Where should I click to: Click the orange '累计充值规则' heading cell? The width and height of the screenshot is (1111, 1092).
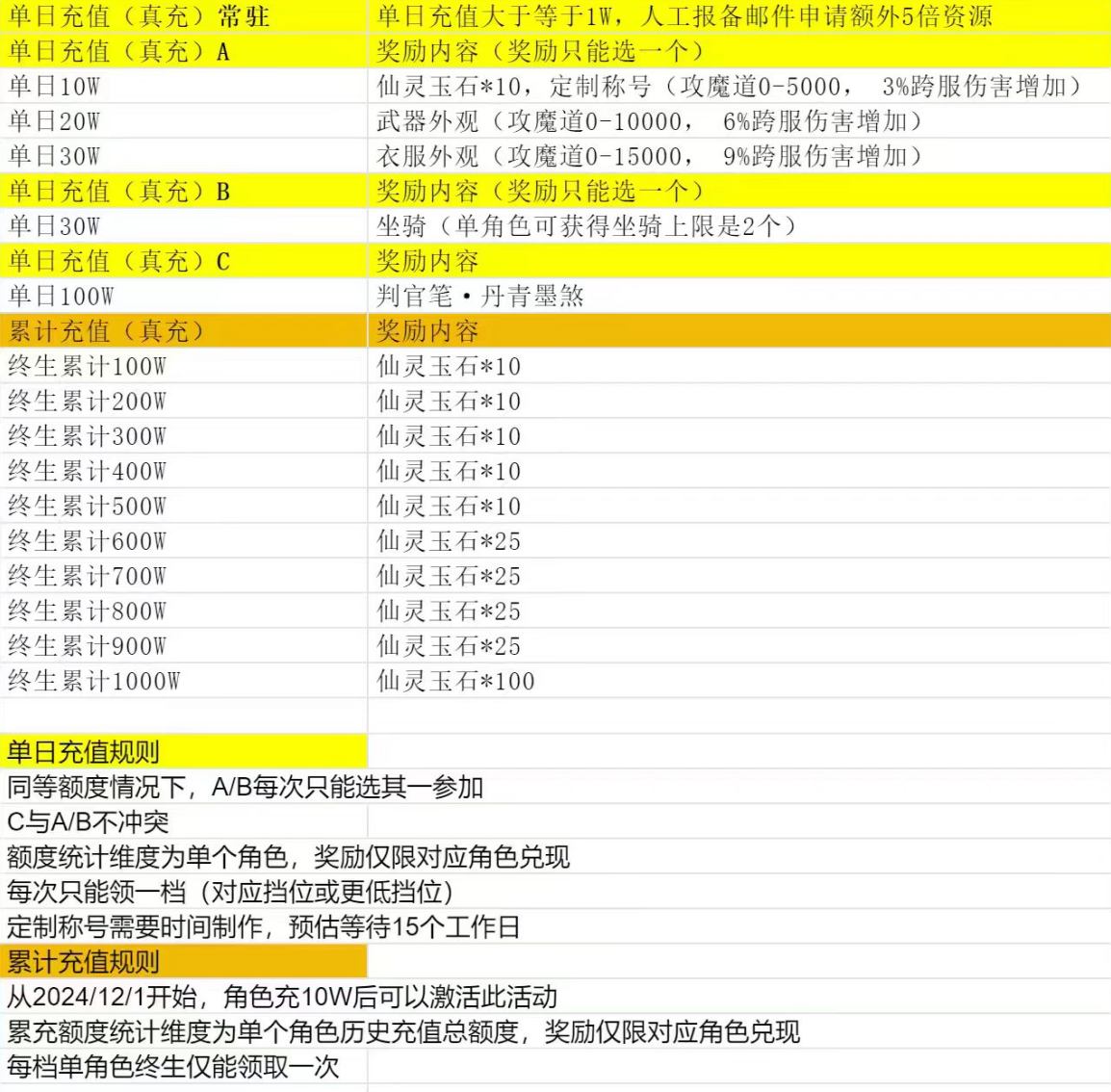[x=84, y=962]
